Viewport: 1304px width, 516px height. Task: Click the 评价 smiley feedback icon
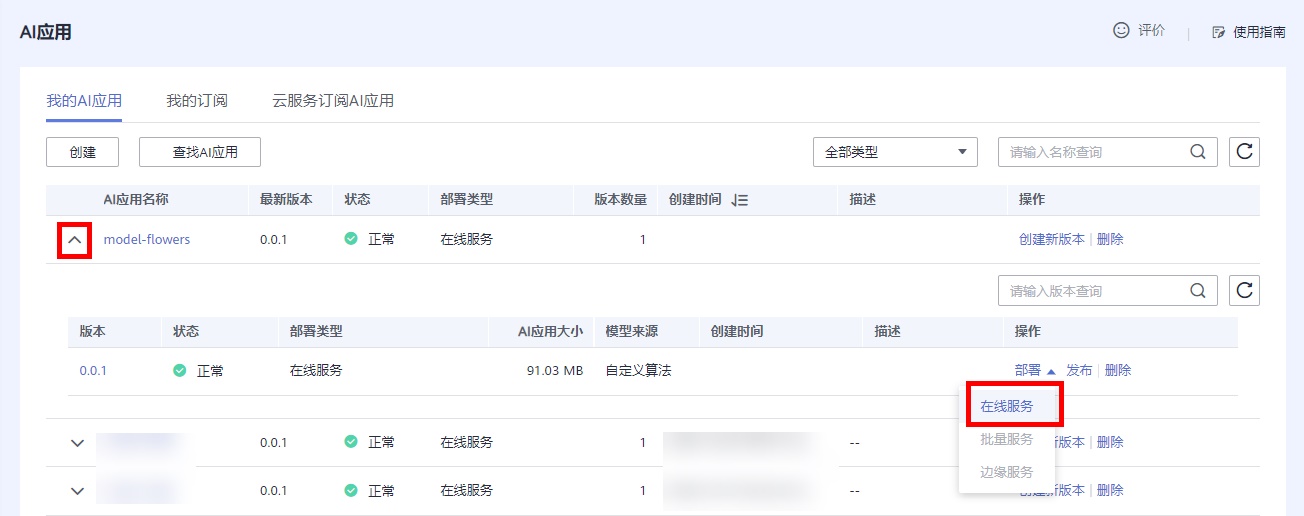click(1121, 31)
